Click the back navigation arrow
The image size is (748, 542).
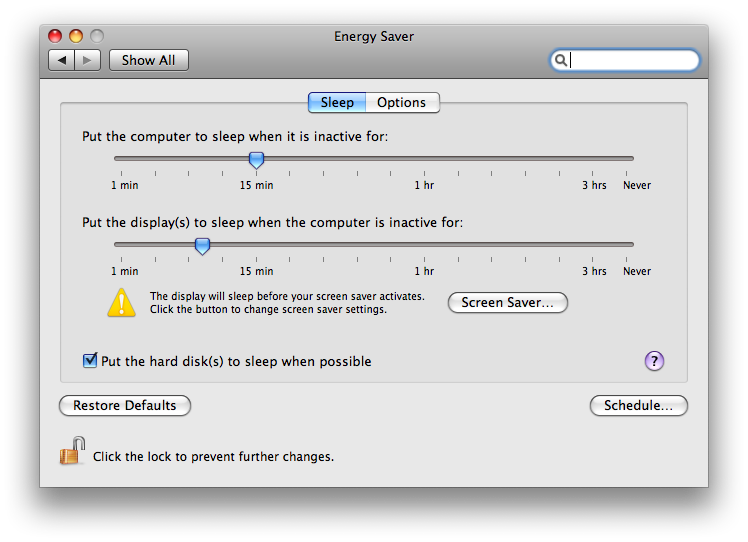(x=62, y=61)
